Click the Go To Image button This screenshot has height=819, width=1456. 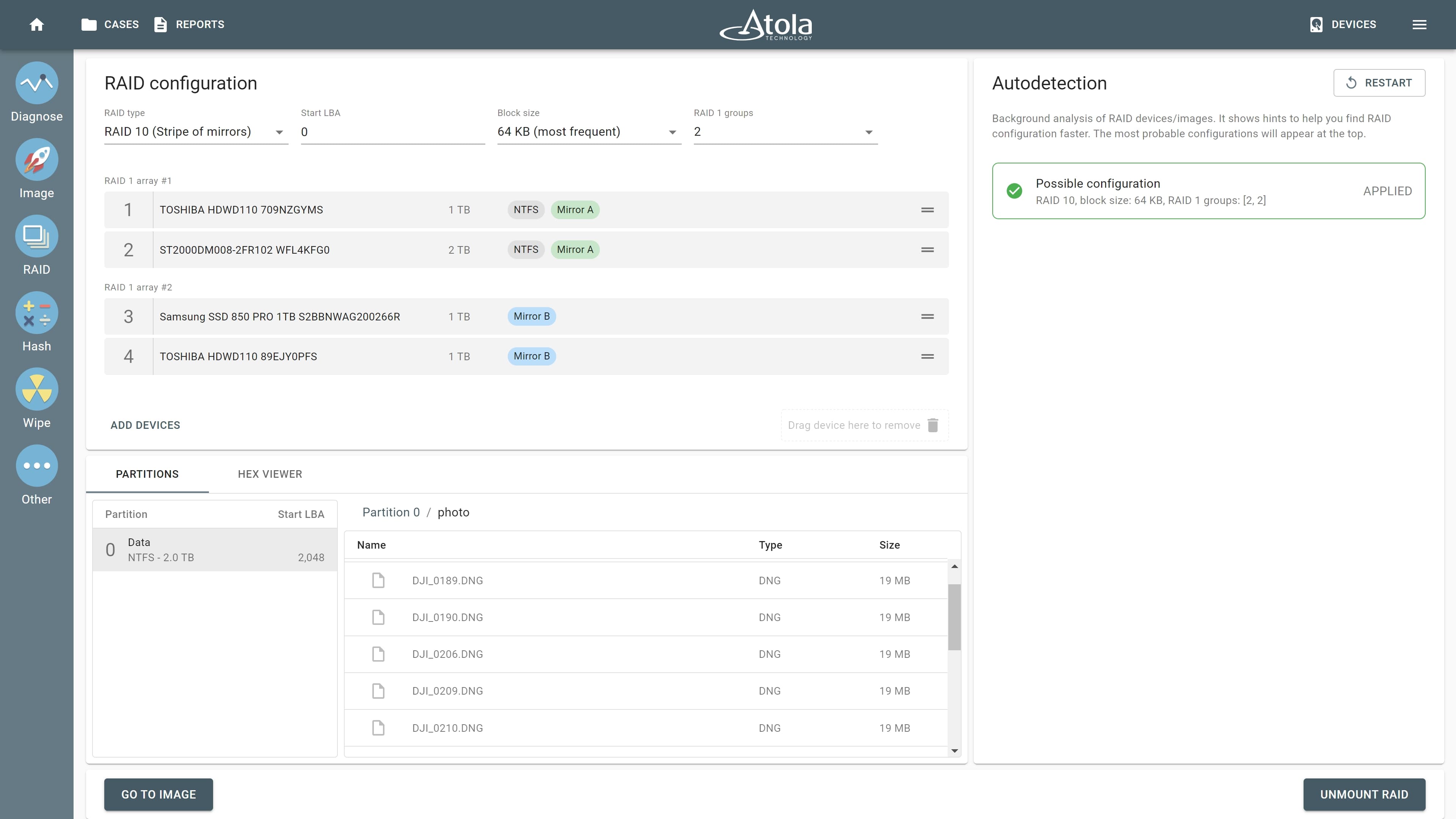pos(158,794)
